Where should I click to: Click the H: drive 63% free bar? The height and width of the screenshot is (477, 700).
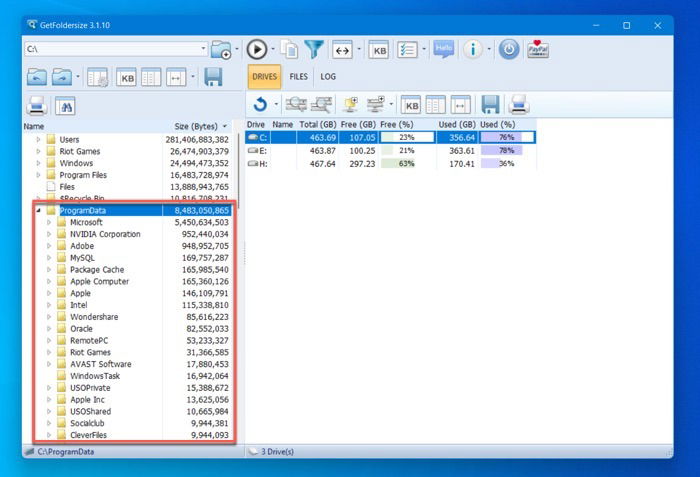click(x=407, y=164)
